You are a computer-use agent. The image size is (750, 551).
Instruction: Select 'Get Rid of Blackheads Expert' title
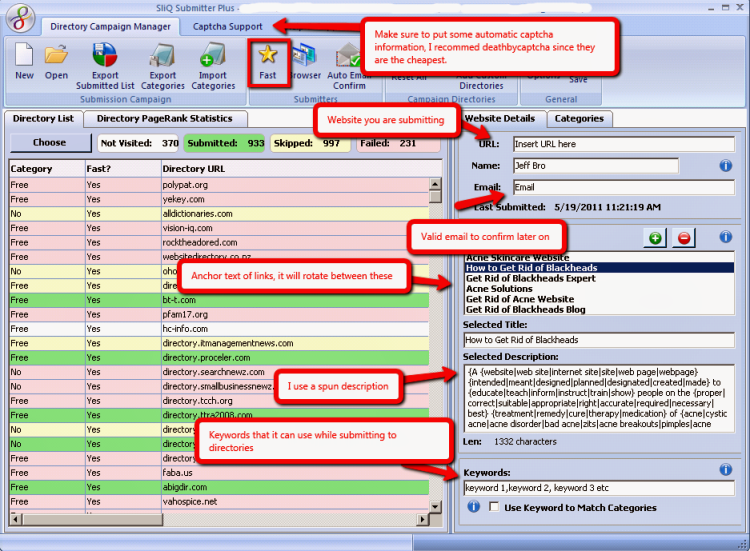(599, 278)
